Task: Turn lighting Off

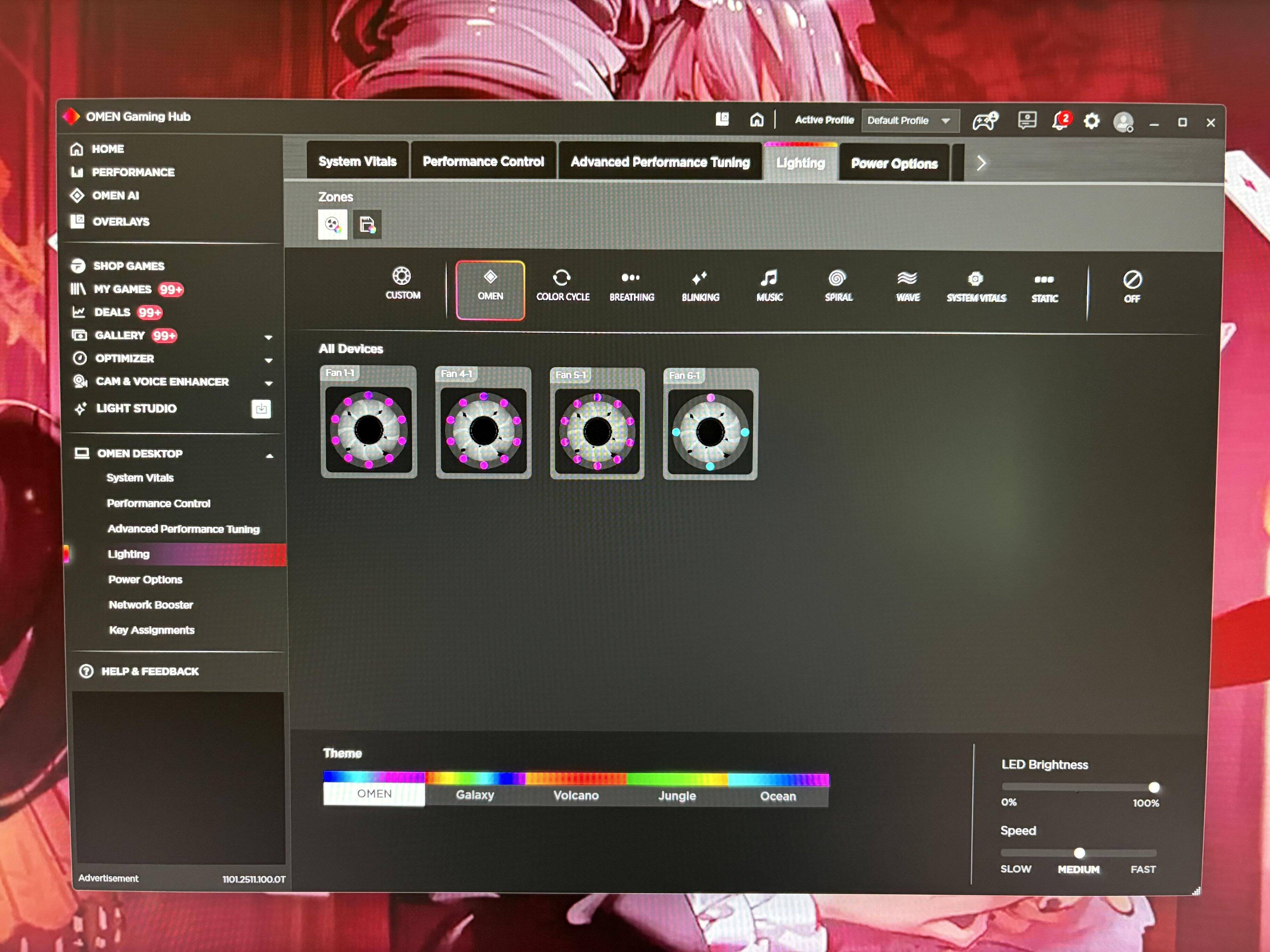Action: 1132,287
